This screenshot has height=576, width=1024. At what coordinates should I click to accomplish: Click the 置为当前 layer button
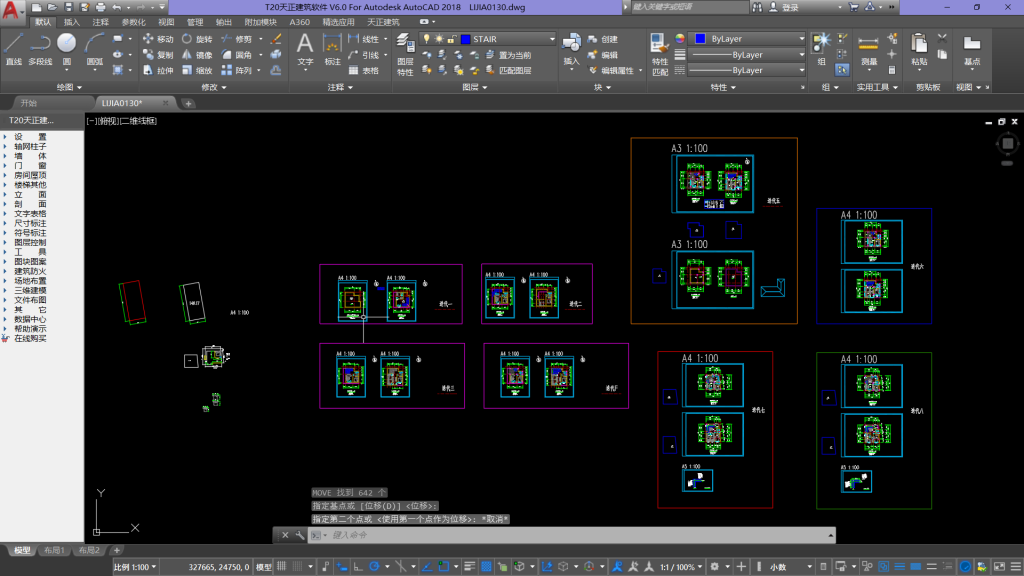click(x=514, y=55)
